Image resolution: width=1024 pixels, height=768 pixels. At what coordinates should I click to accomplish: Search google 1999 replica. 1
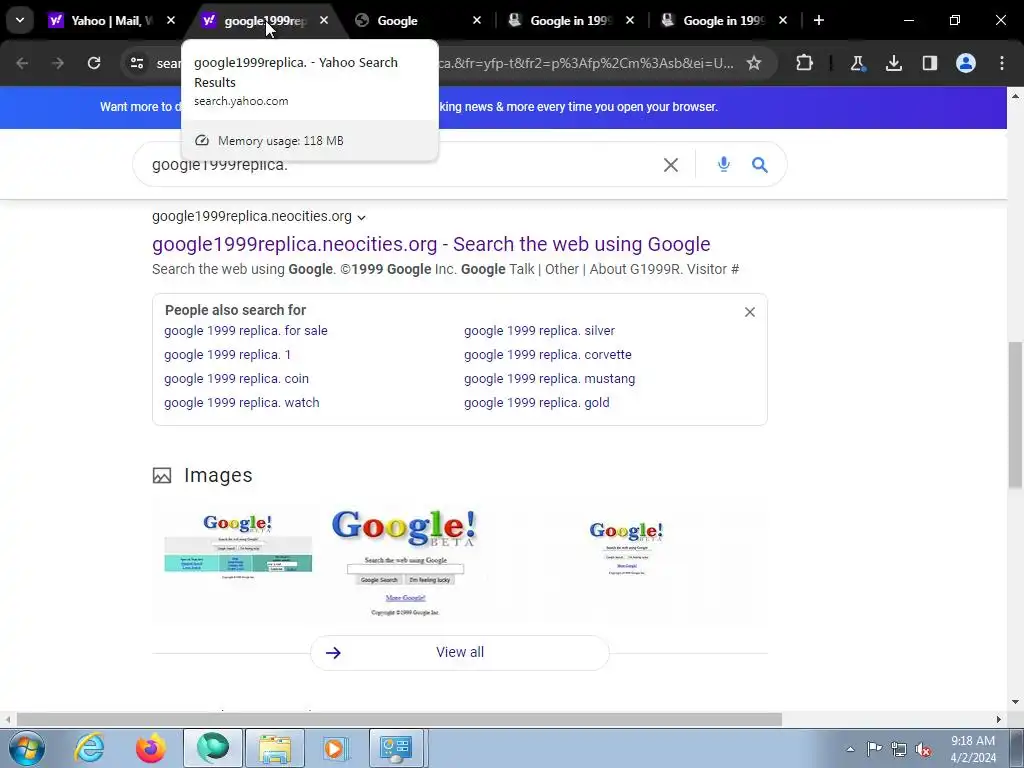[x=227, y=355]
